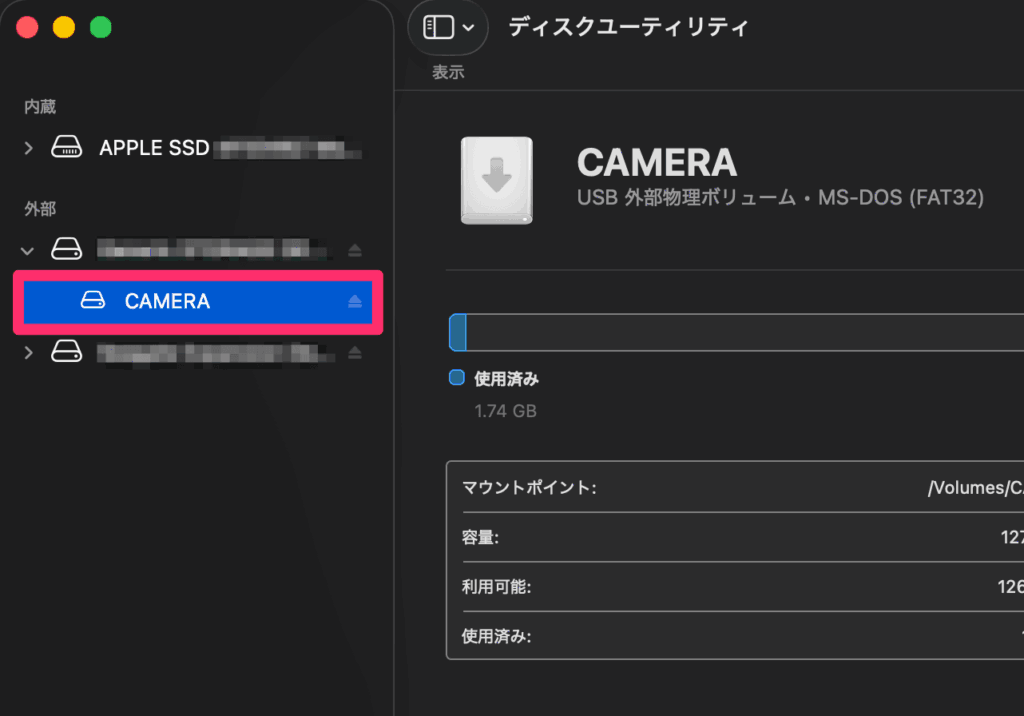Viewport: 1024px width, 716px height.
Task: Eject the external disk below CAMERA
Action: 354,352
